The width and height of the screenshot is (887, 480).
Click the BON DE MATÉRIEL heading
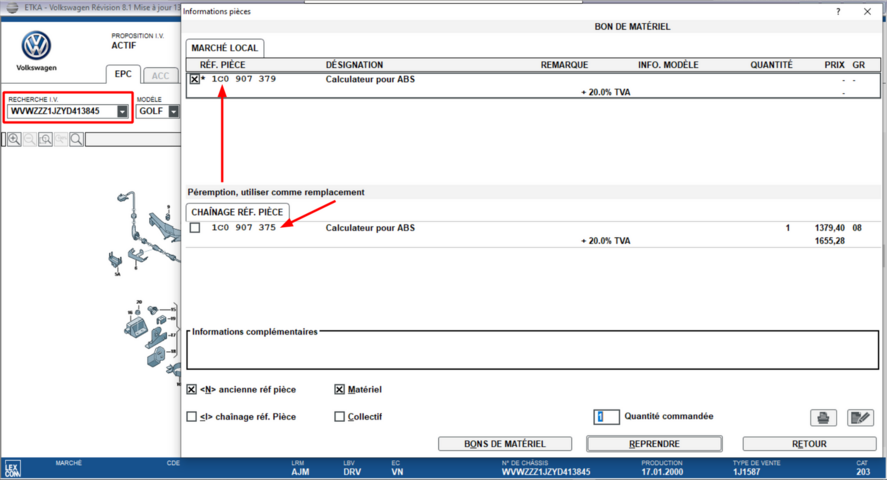[x=632, y=27]
